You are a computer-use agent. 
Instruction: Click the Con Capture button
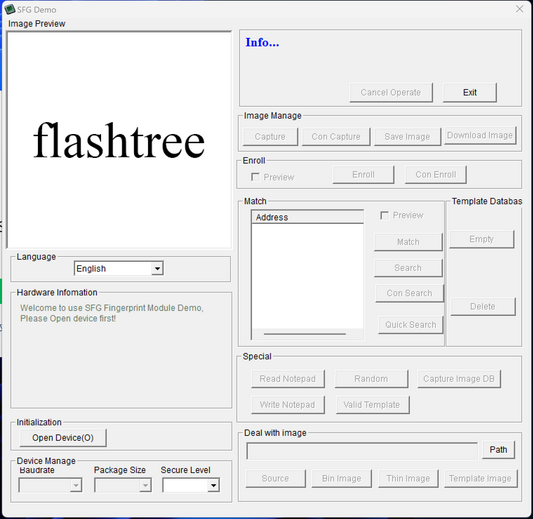click(336, 137)
